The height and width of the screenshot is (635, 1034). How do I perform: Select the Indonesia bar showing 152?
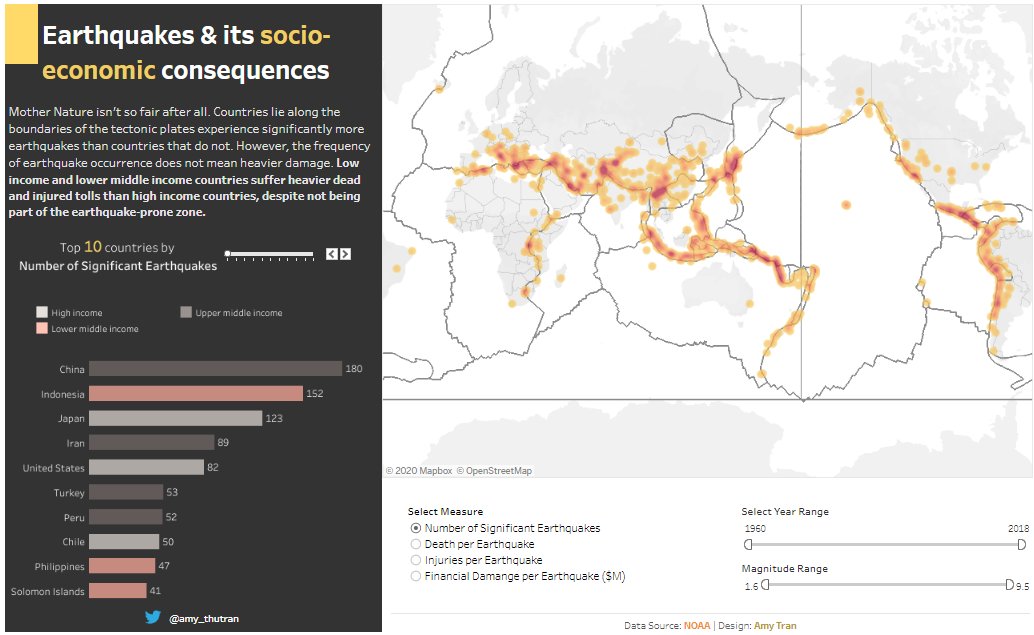(x=196, y=394)
